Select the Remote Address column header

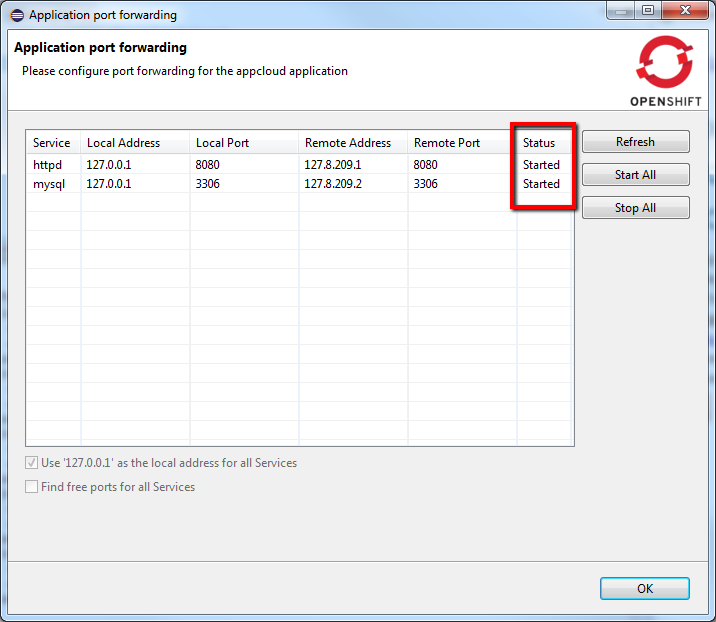click(348, 143)
